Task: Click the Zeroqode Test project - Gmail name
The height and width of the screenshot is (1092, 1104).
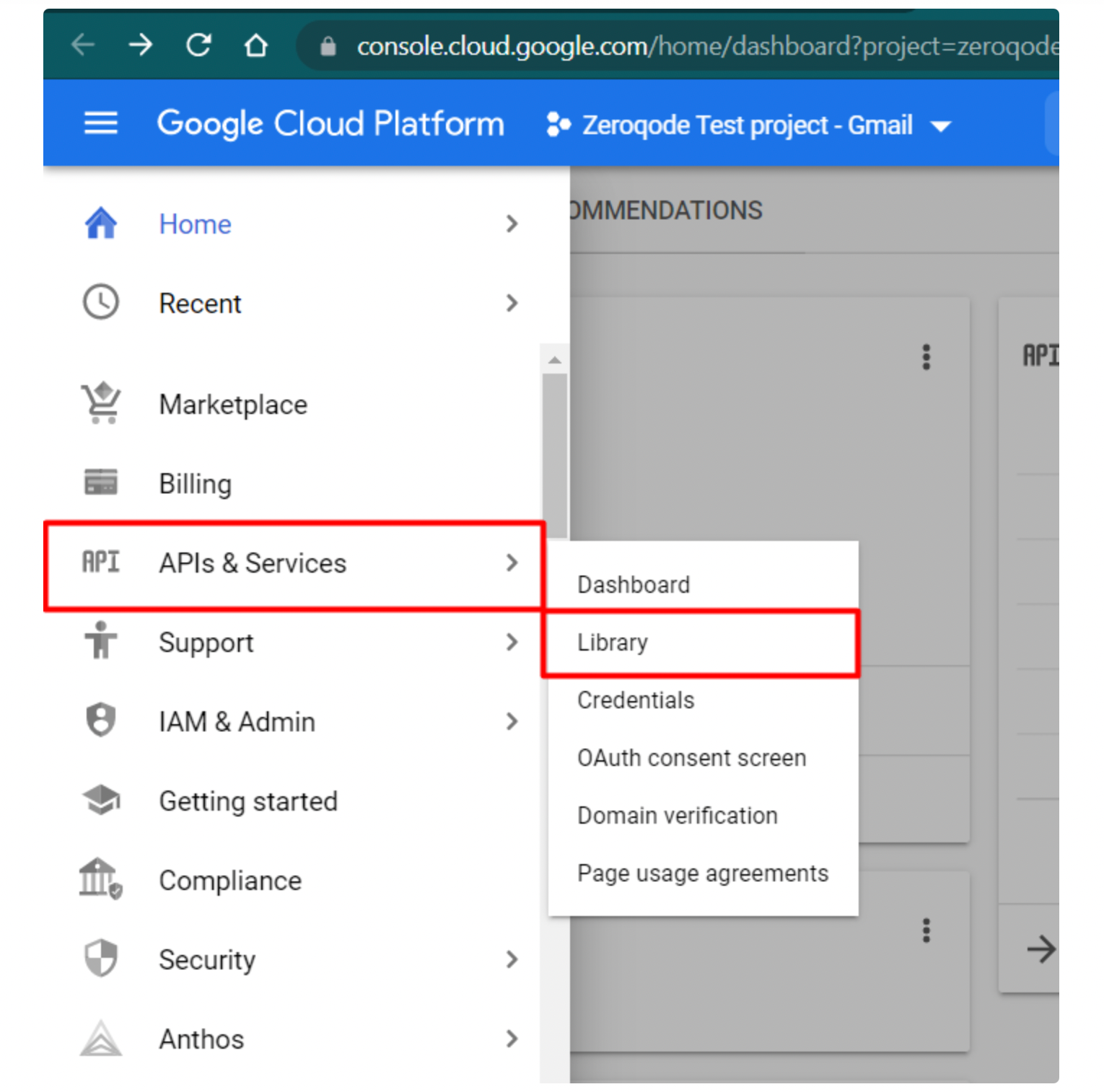Action: (x=748, y=125)
